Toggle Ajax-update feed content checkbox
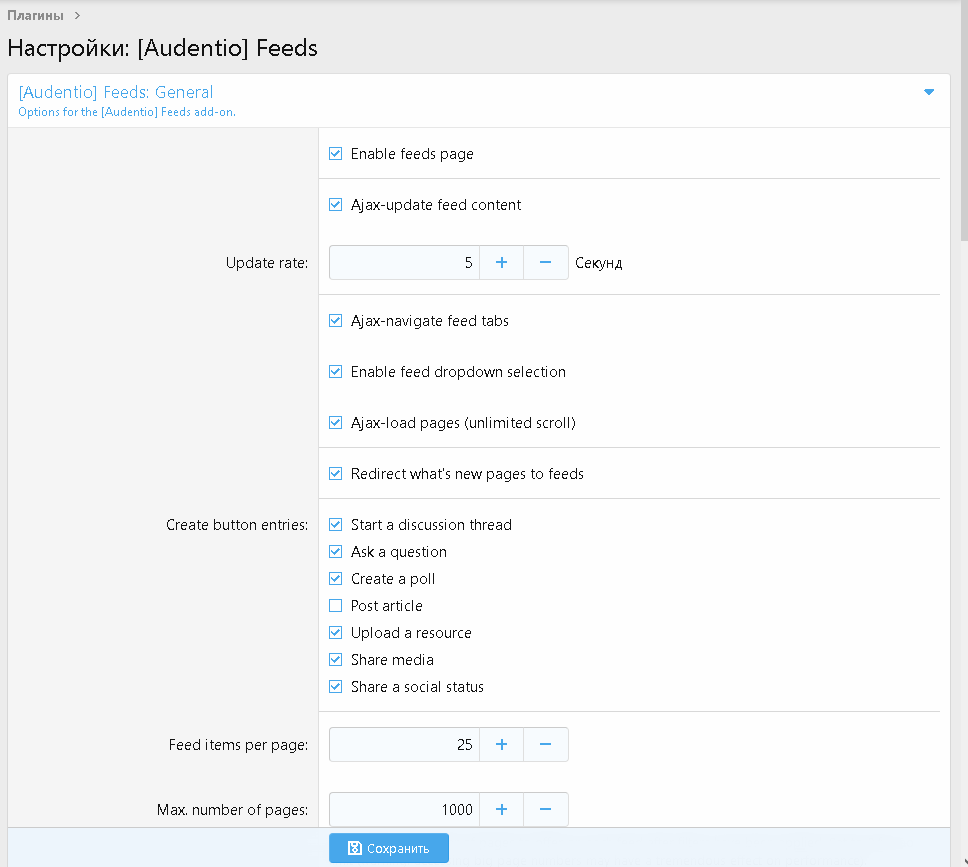Image resolution: width=968 pixels, height=867 pixels. (335, 204)
